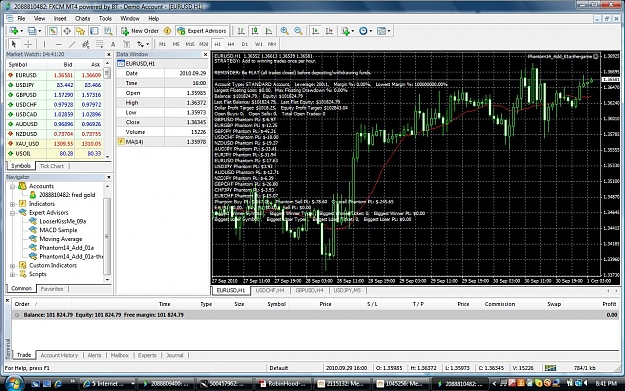Open the Strategy Tester toolbar icon
Viewport: 625px width, 391px height.
(x=108, y=31)
